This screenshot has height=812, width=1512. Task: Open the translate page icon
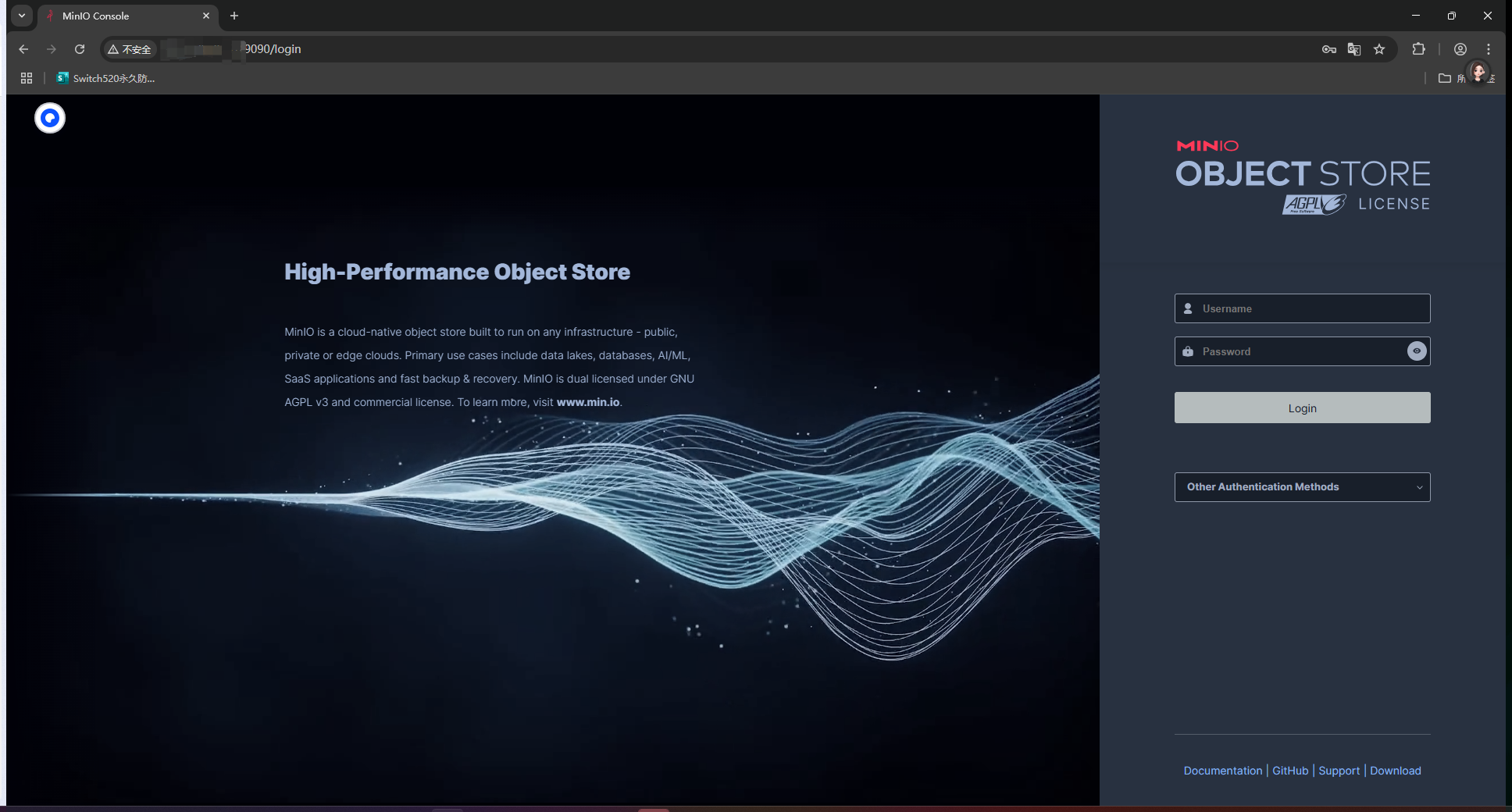[1354, 49]
